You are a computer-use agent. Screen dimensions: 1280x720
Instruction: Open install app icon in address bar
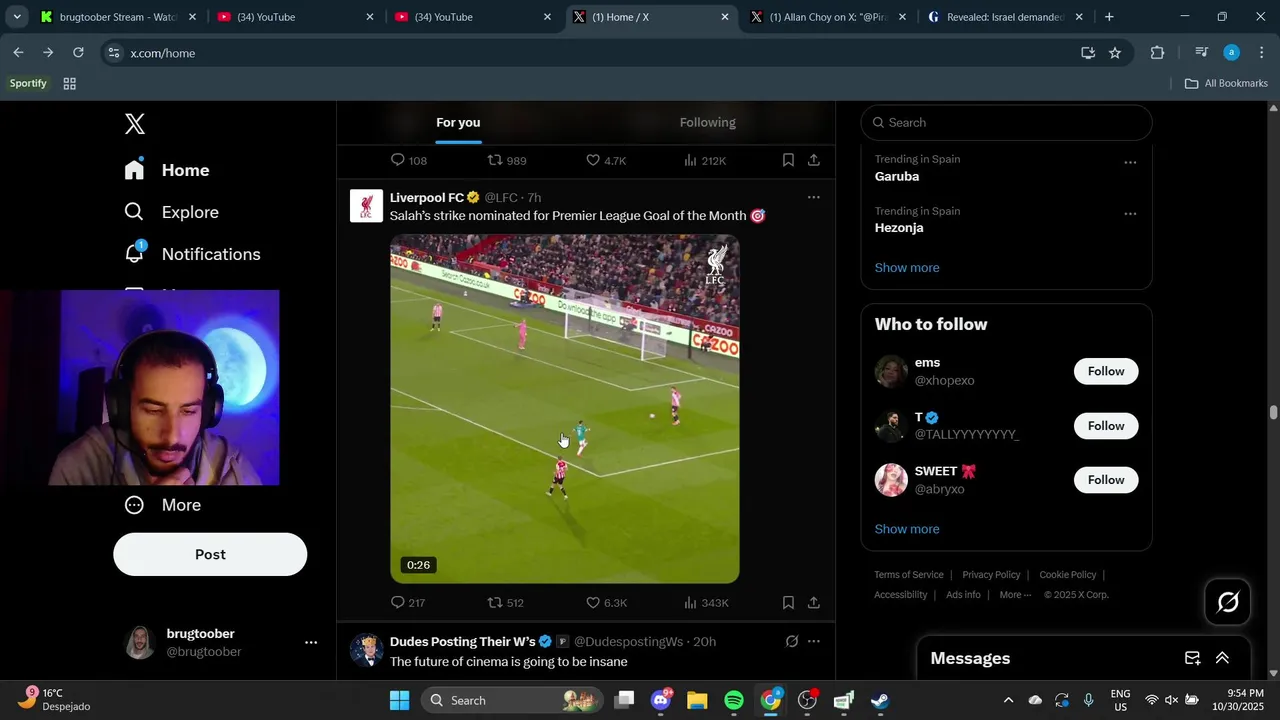coord(1088,53)
